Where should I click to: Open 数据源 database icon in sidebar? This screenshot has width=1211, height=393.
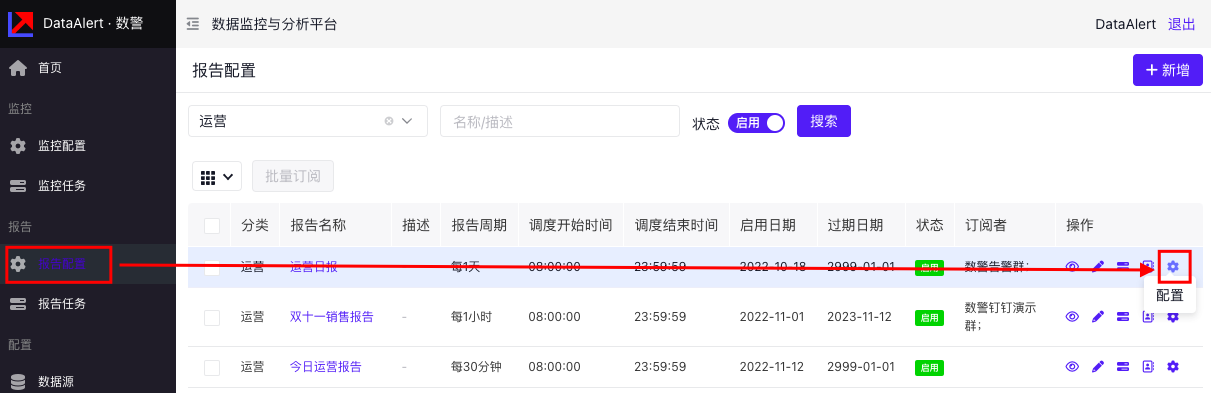(x=18, y=381)
